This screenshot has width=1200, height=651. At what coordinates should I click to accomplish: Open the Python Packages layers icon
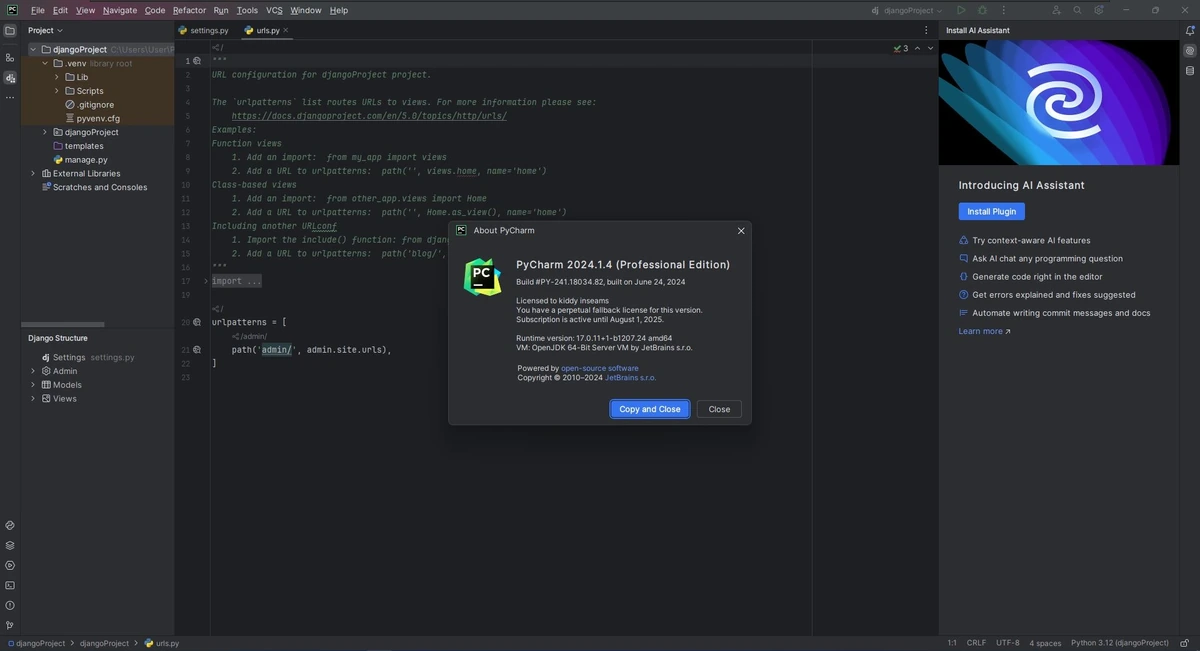coord(10,545)
